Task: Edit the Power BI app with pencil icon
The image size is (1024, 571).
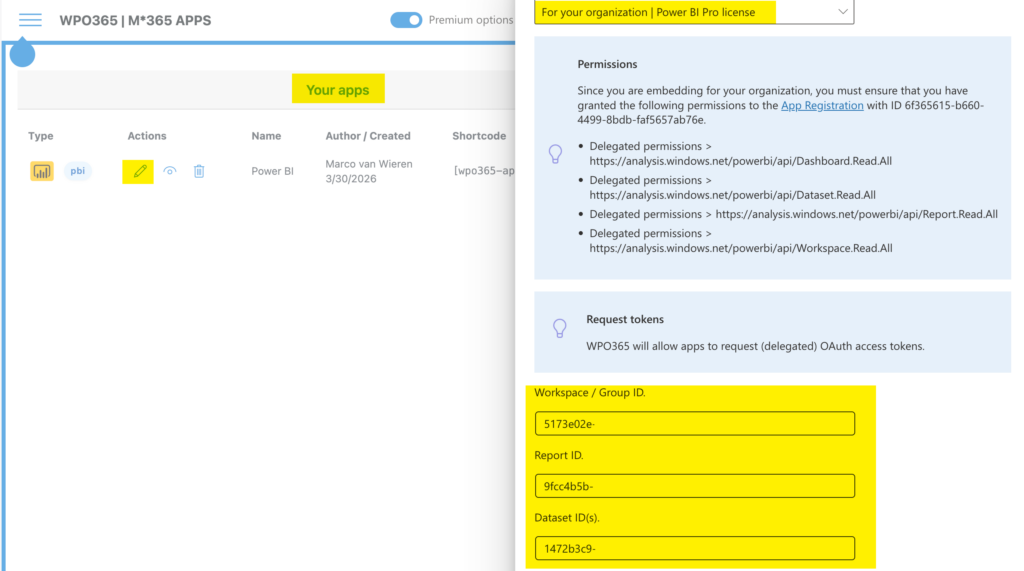Action: click(x=139, y=171)
